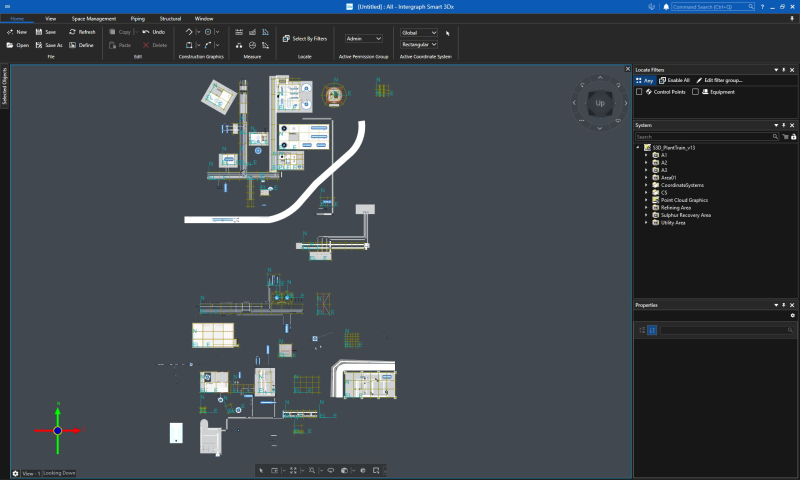Image resolution: width=800 pixels, height=480 pixels.
Task: Open the Home ribbon tab
Action: [x=17, y=18]
